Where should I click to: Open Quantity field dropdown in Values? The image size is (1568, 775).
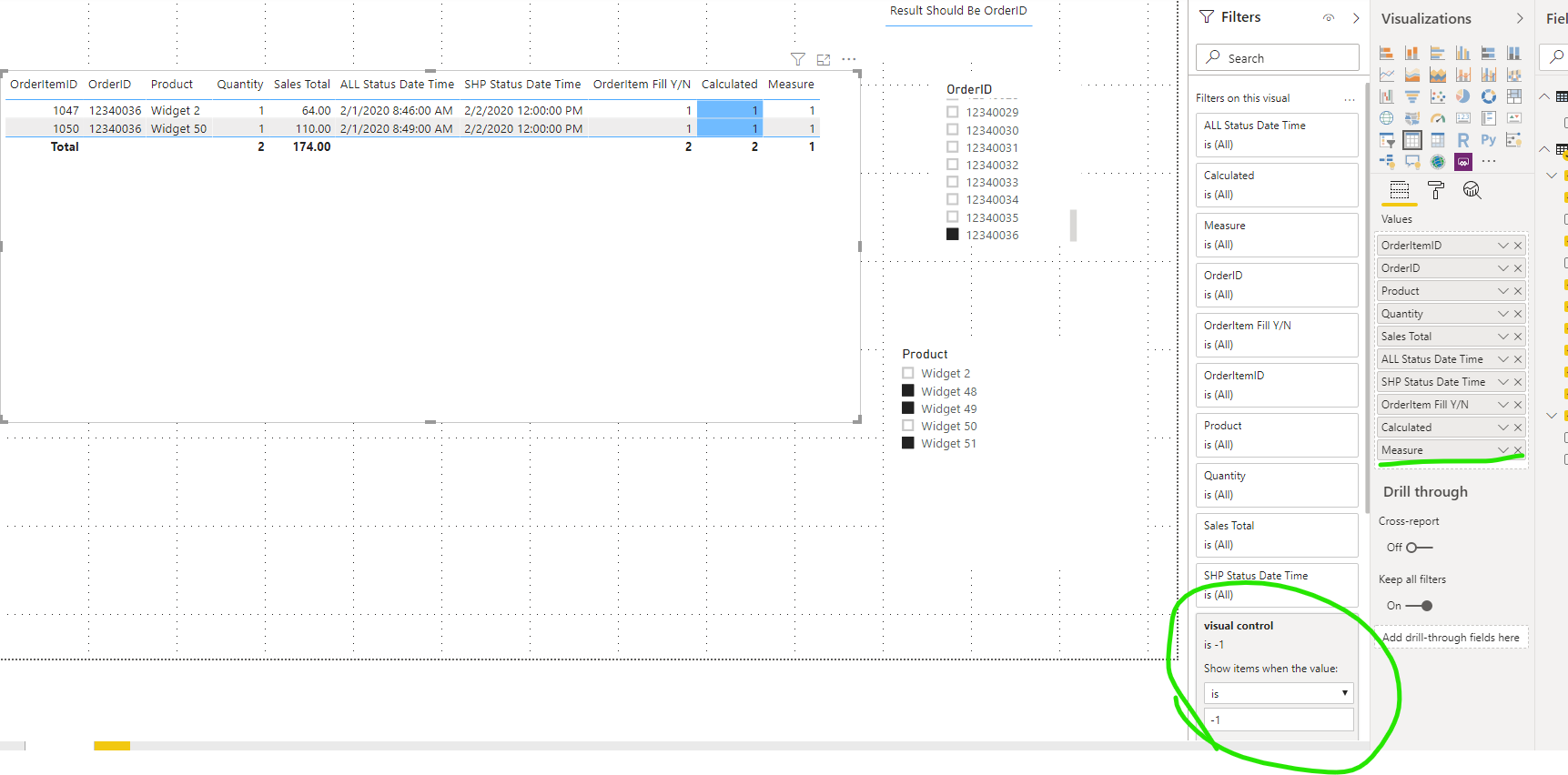(x=1503, y=314)
